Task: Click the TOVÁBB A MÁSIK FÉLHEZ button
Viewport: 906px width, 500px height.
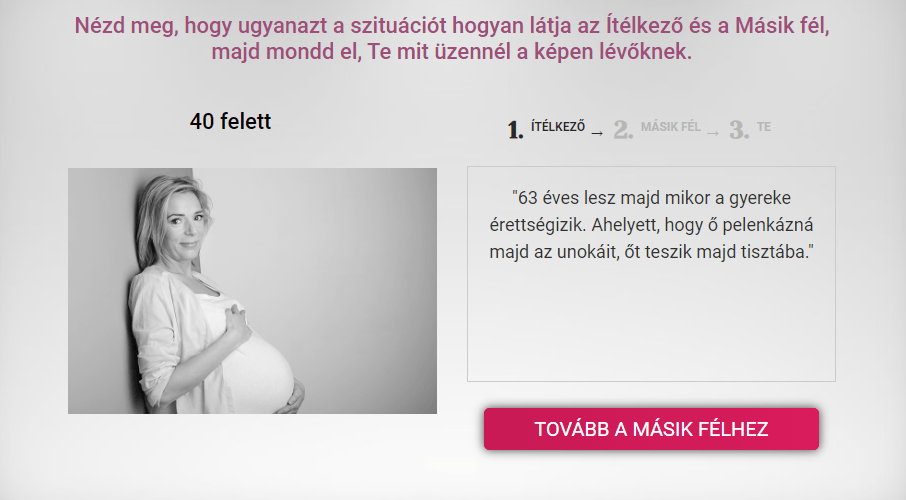Action: pyautogui.click(x=651, y=429)
